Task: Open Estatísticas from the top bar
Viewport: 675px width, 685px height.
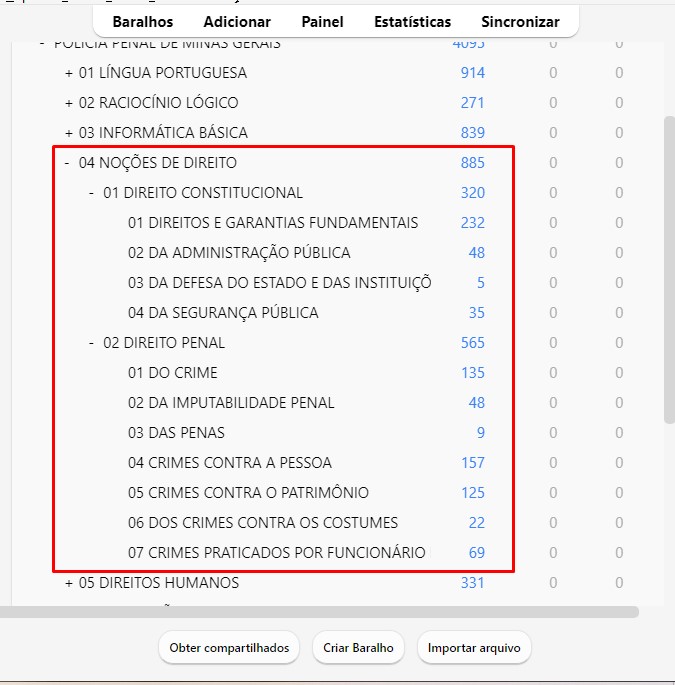Action: [412, 22]
